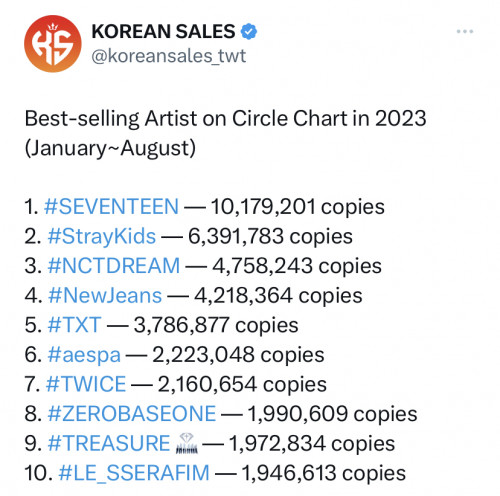Open the #SEVENTEEN hashtag

coord(111,207)
